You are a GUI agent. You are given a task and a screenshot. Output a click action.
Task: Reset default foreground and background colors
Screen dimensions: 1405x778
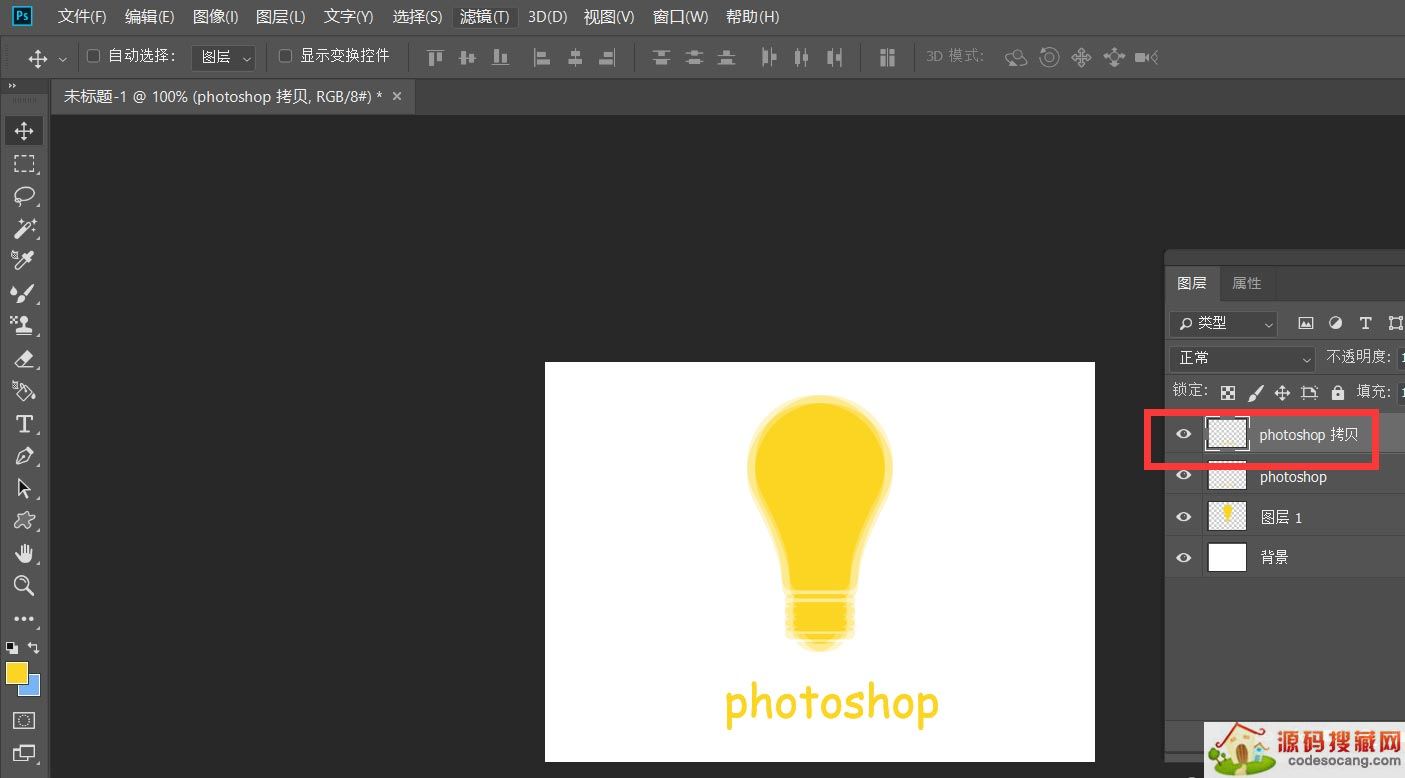coord(12,648)
